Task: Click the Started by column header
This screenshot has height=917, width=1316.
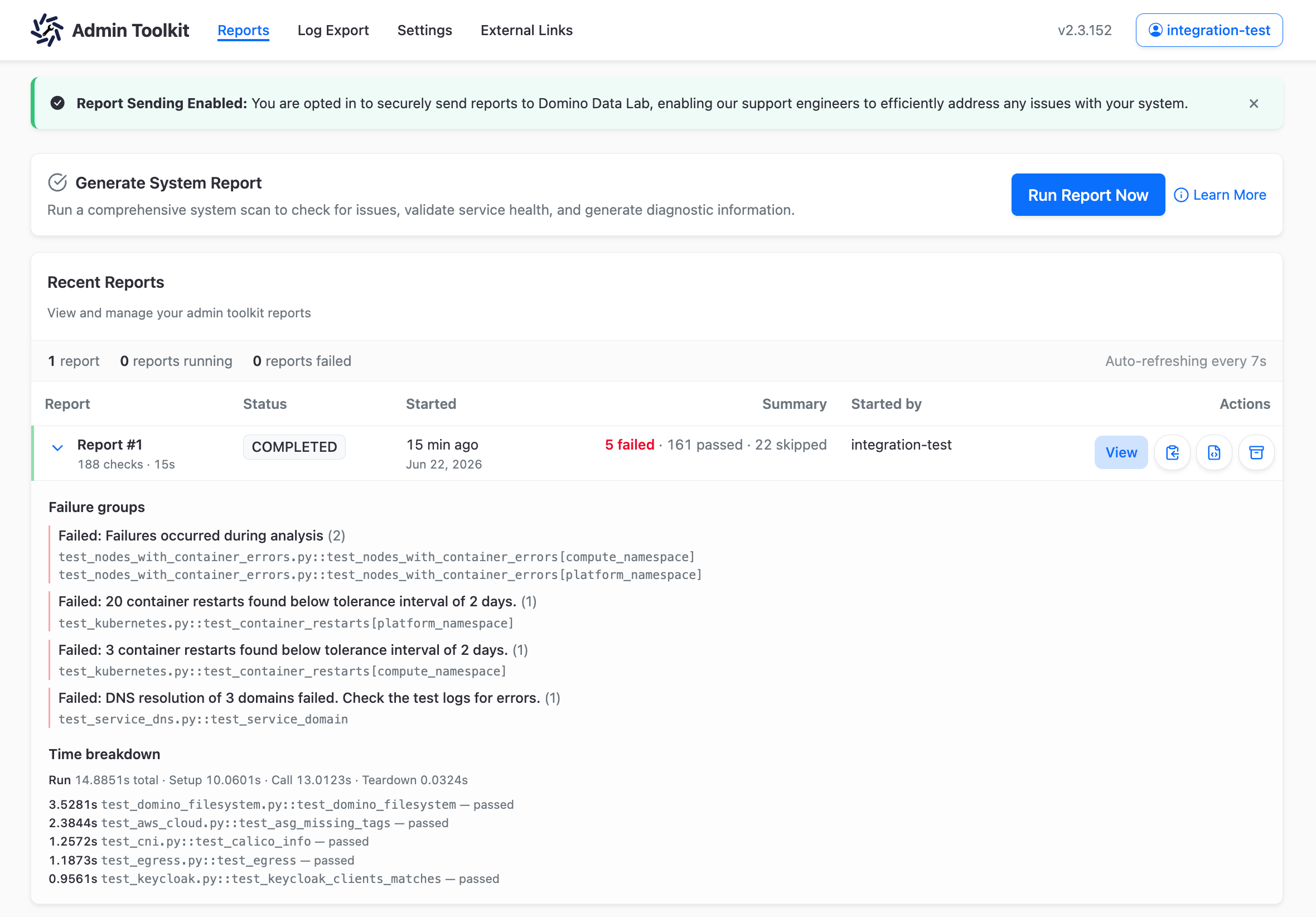Action: (x=886, y=404)
